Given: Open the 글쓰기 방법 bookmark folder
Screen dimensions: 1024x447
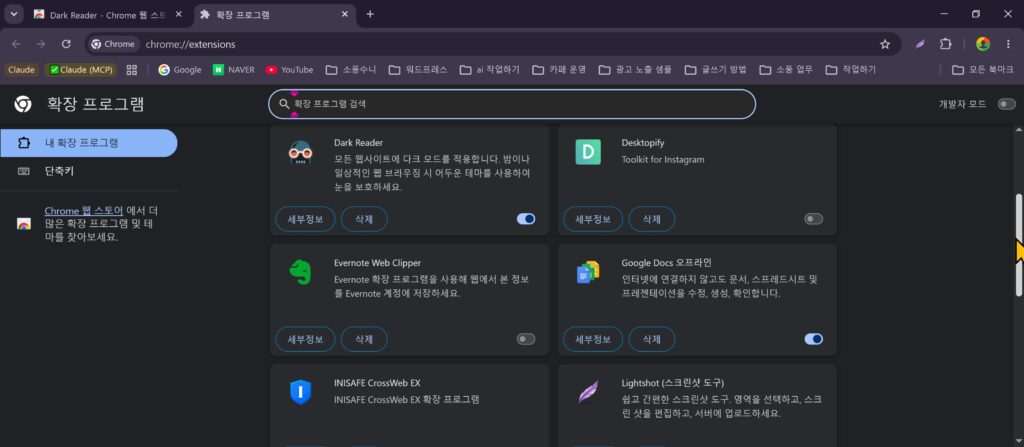Looking at the screenshot, I should (x=715, y=69).
